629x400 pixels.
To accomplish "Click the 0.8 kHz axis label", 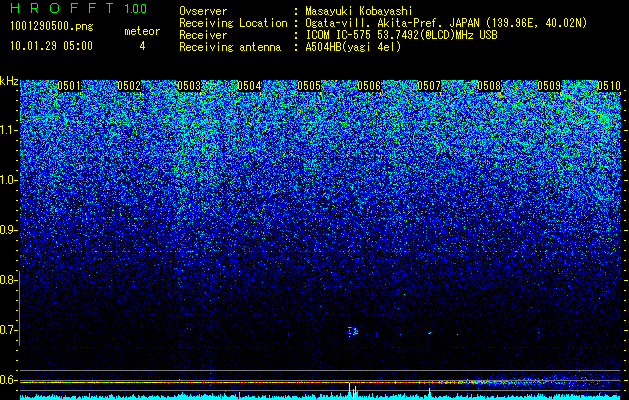I will (x=8, y=280).
